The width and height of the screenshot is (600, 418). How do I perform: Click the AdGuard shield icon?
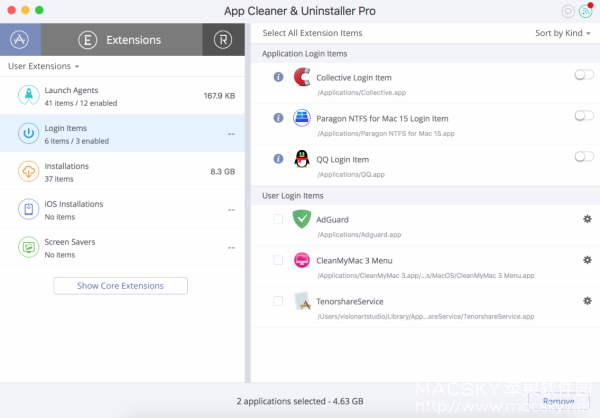point(302,219)
